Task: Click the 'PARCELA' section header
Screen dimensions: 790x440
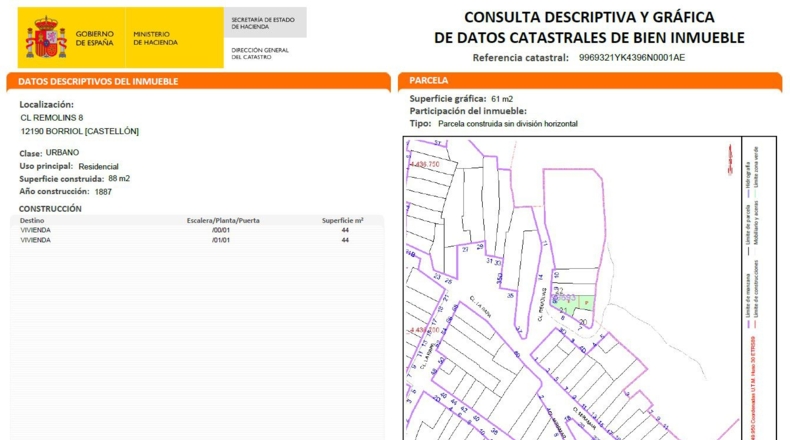Action: pyautogui.click(x=428, y=81)
